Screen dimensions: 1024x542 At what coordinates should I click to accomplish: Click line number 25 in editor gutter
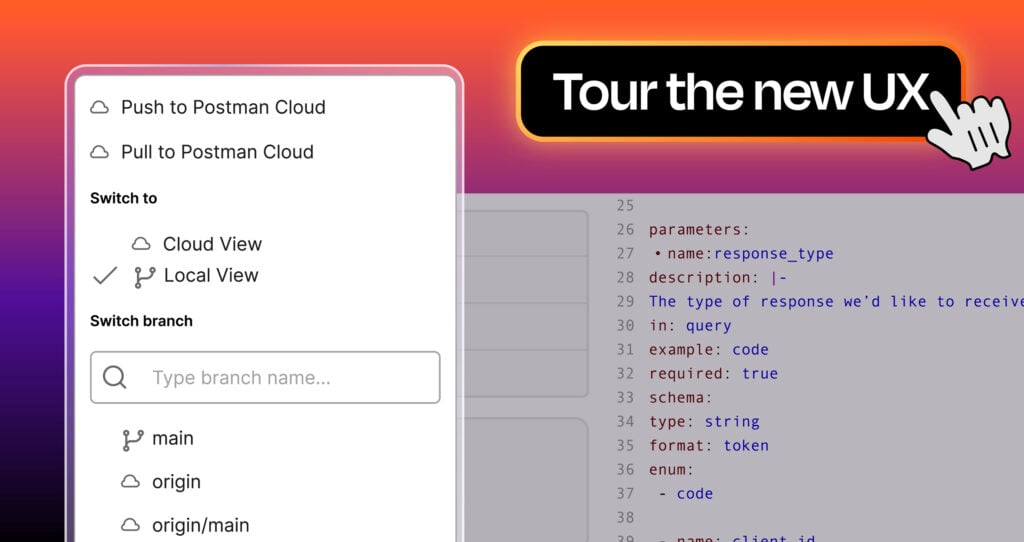click(625, 206)
